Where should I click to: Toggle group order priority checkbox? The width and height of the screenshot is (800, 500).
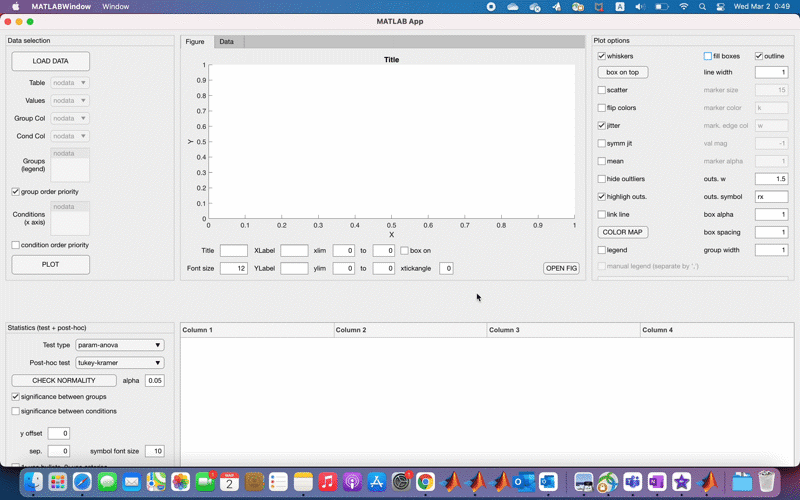point(15,191)
